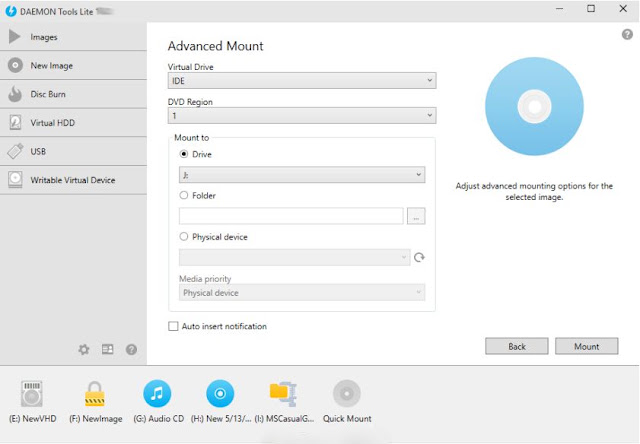The height and width of the screenshot is (444, 640).
Task: Click the large blue disc image
Action: tap(534, 106)
